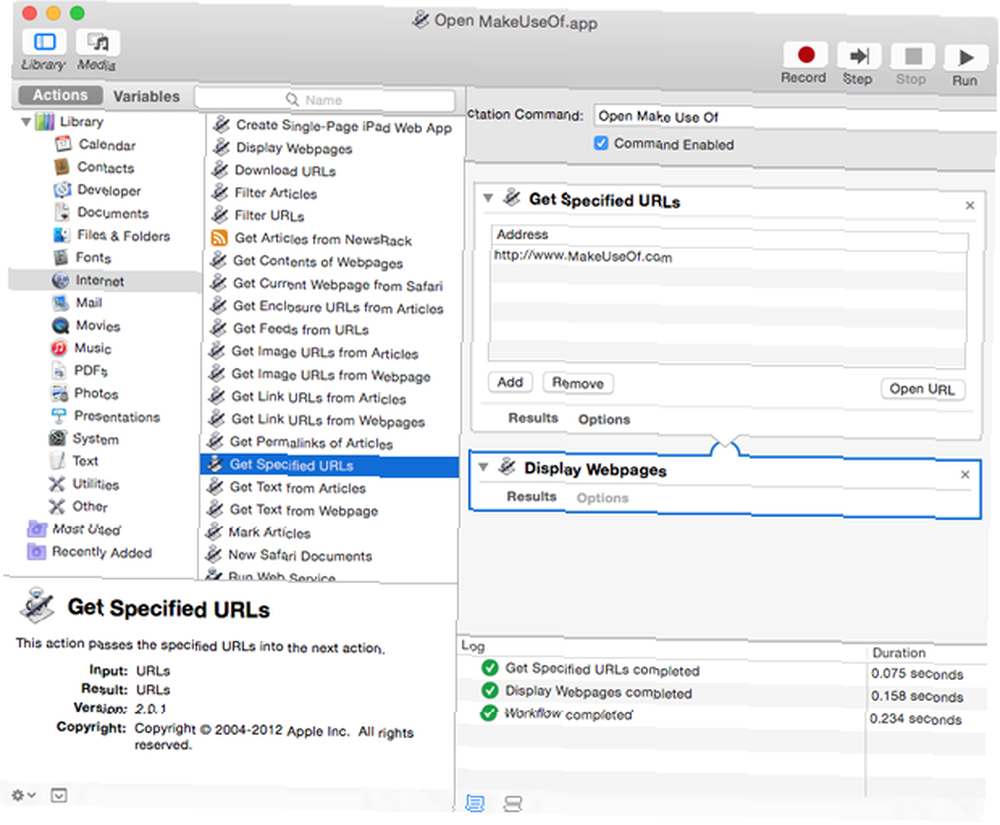
Task: Select the Calendar category icon
Action: click(62, 144)
